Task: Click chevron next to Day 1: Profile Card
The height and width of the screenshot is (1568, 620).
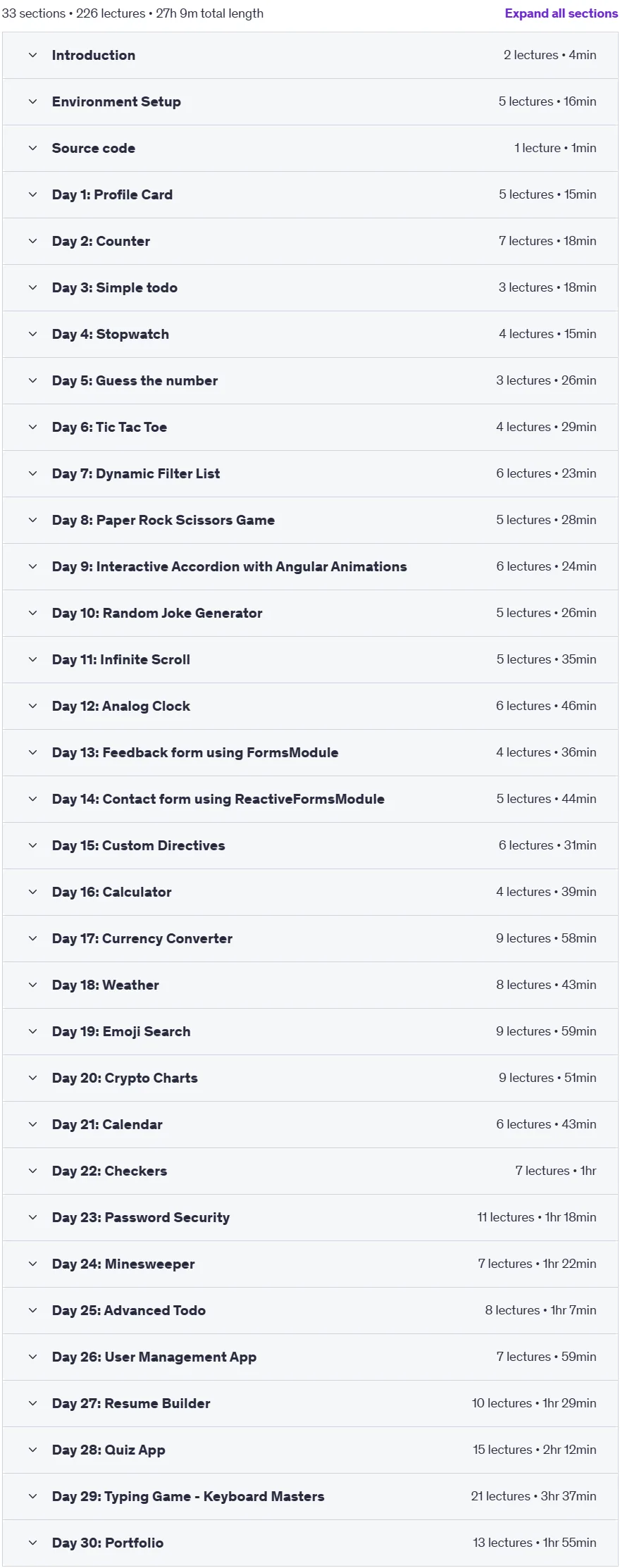Action: tap(32, 194)
